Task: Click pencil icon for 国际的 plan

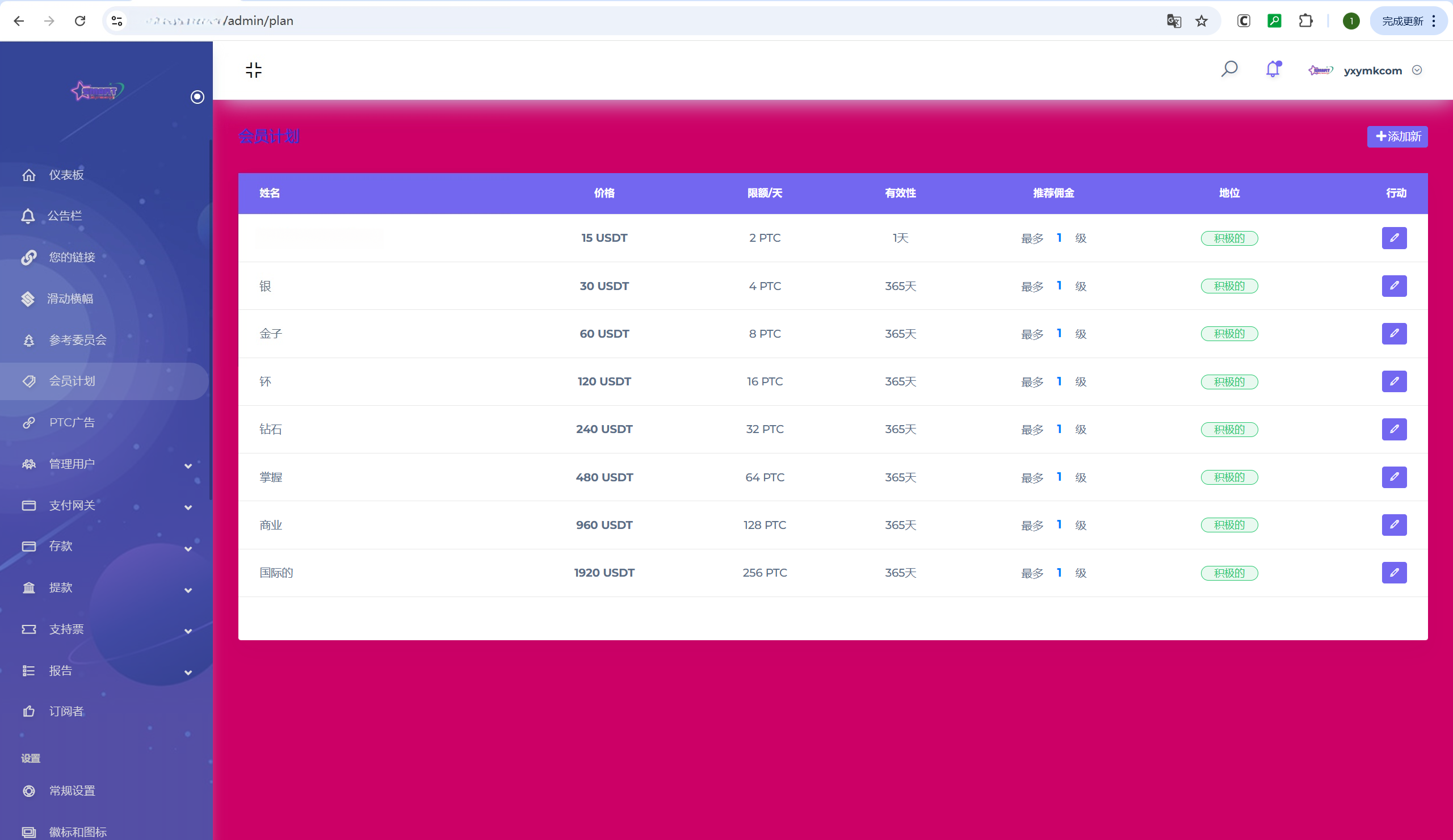Action: click(x=1393, y=573)
